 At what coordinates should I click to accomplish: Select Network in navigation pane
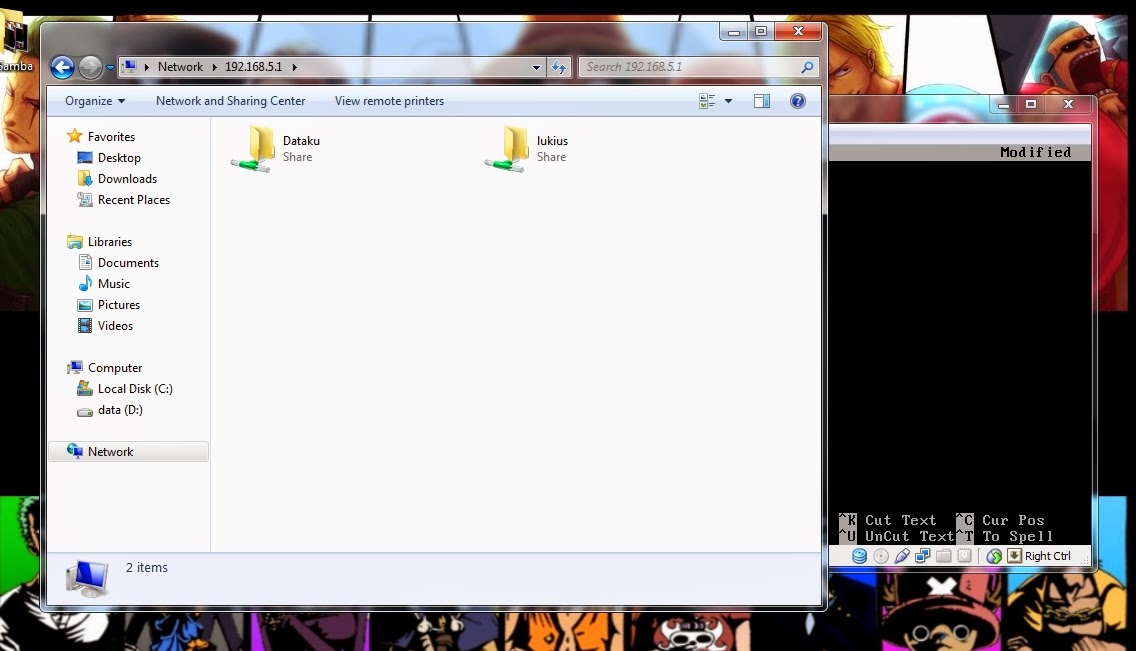point(128,451)
